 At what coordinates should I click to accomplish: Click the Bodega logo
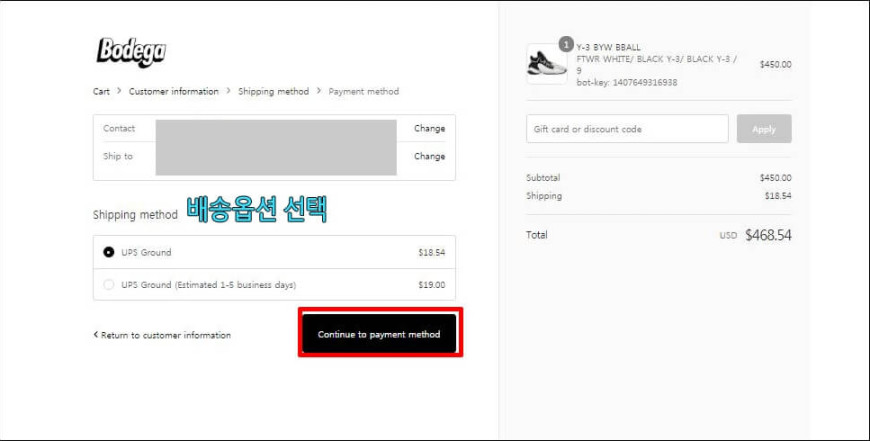(131, 52)
